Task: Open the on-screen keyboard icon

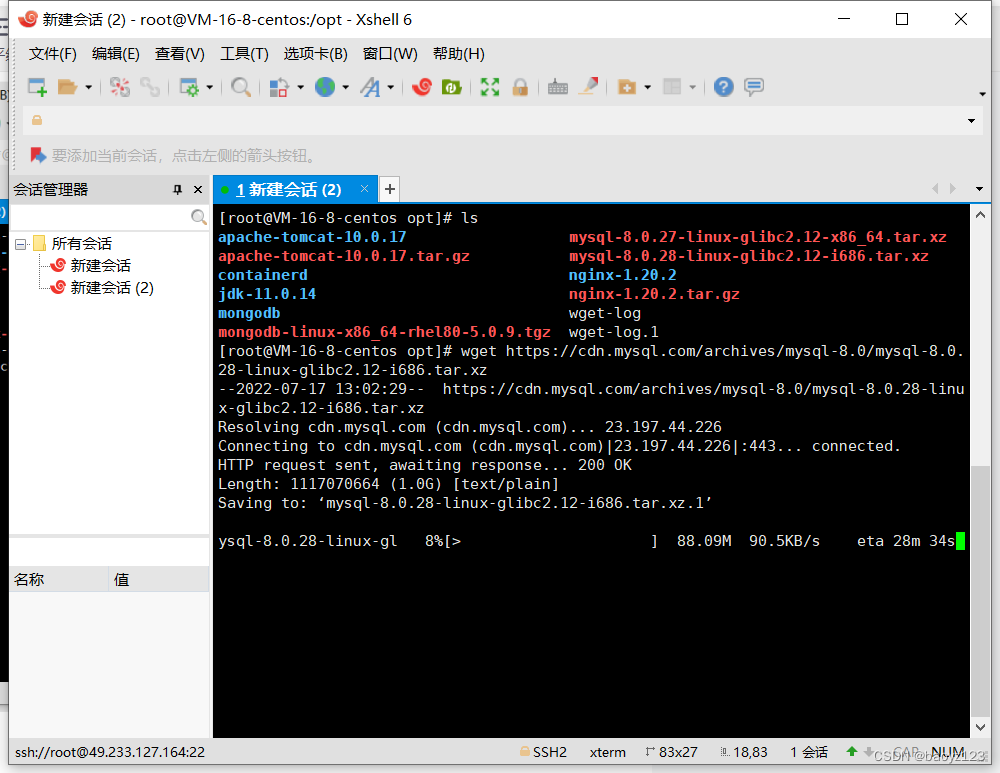Action: coord(558,87)
